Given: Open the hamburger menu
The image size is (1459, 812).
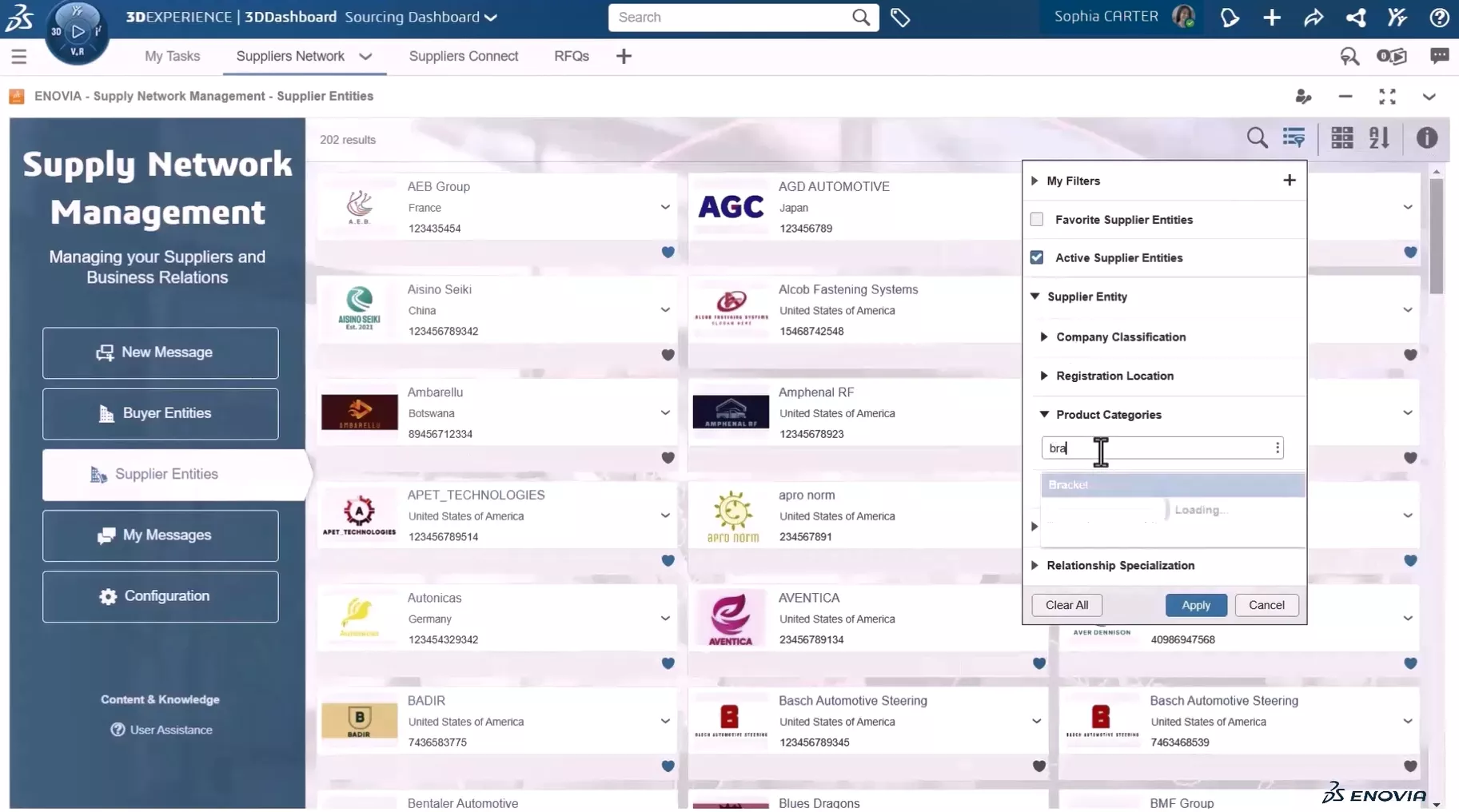Looking at the screenshot, I should (19, 56).
